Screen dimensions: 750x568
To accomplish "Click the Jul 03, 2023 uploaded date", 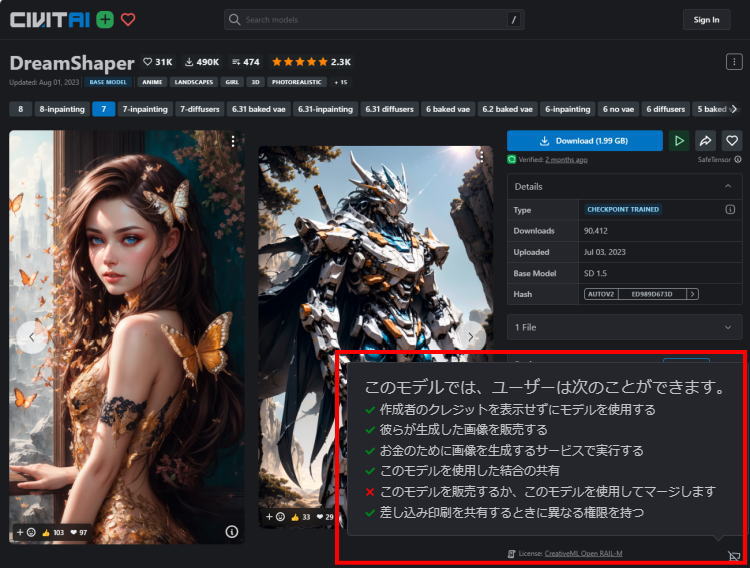I will 605,252.
